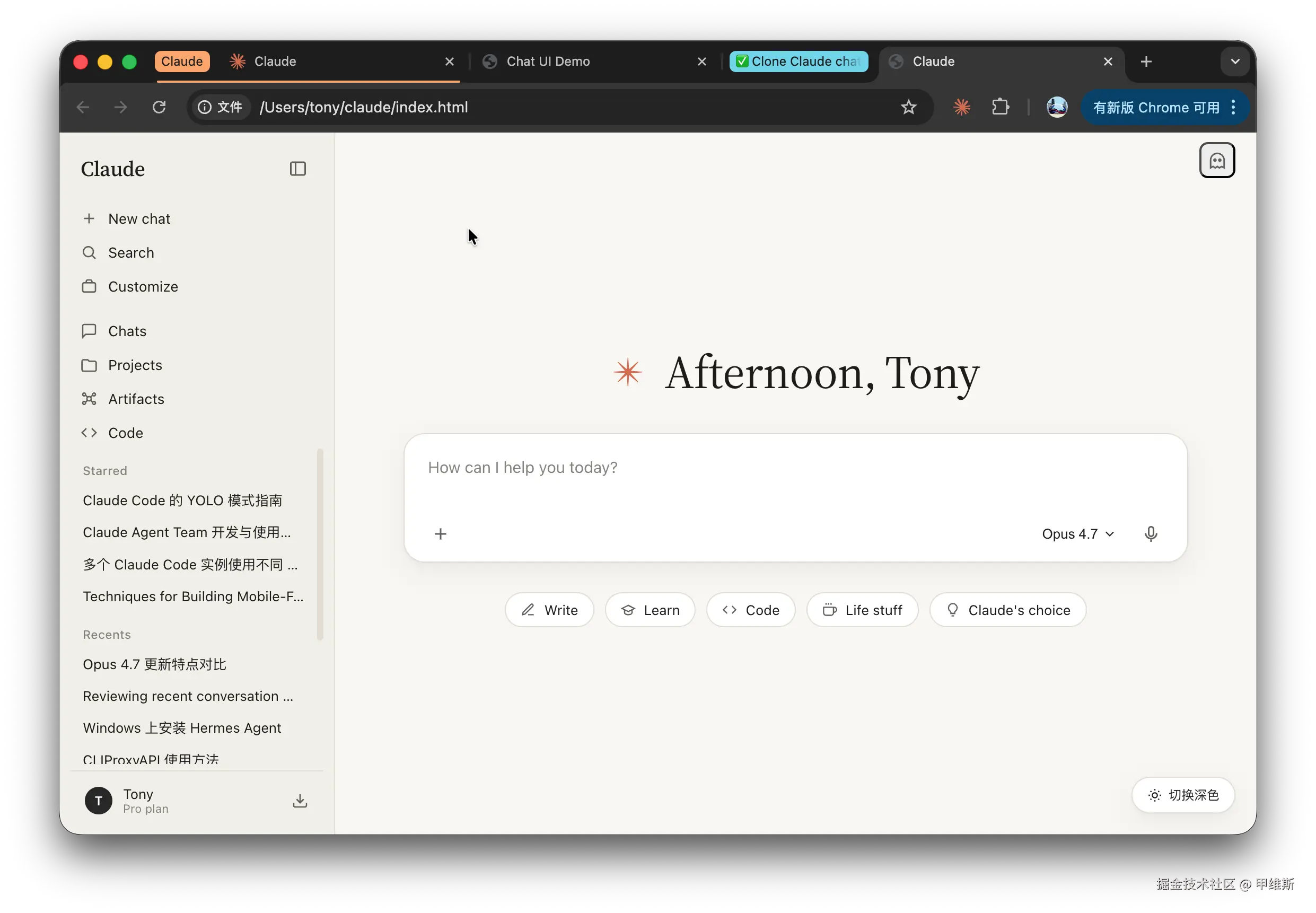Focus the 'How can I help you today?' input
The height and width of the screenshot is (913, 1316).
point(794,468)
